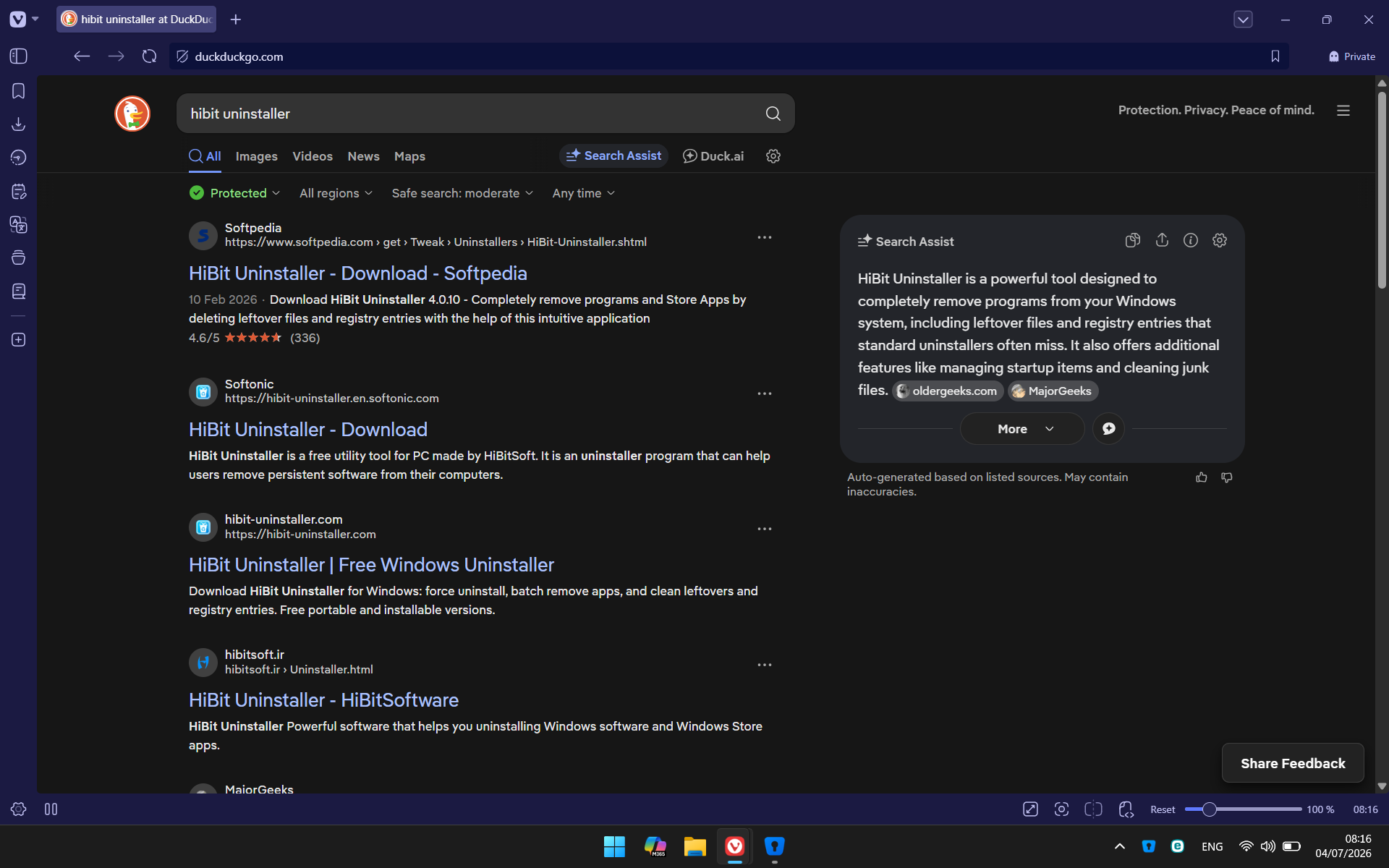Image resolution: width=1389 pixels, height=868 pixels.
Task: Share the Search Assist answer
Action: pyautogui.click(x=1162, y=240)
